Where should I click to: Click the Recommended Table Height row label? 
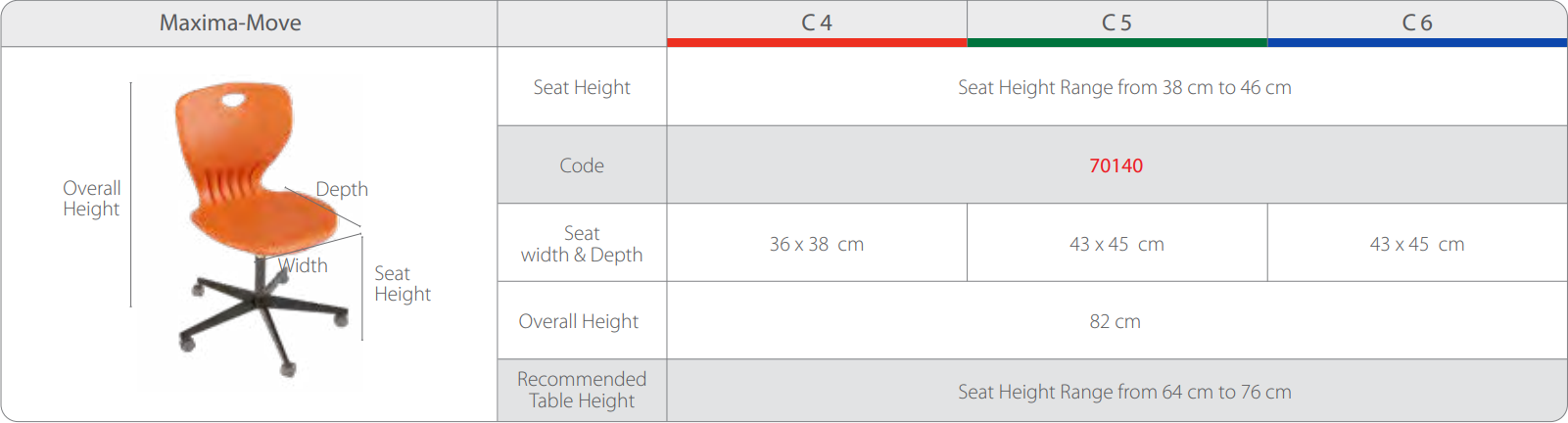point(582,390)
